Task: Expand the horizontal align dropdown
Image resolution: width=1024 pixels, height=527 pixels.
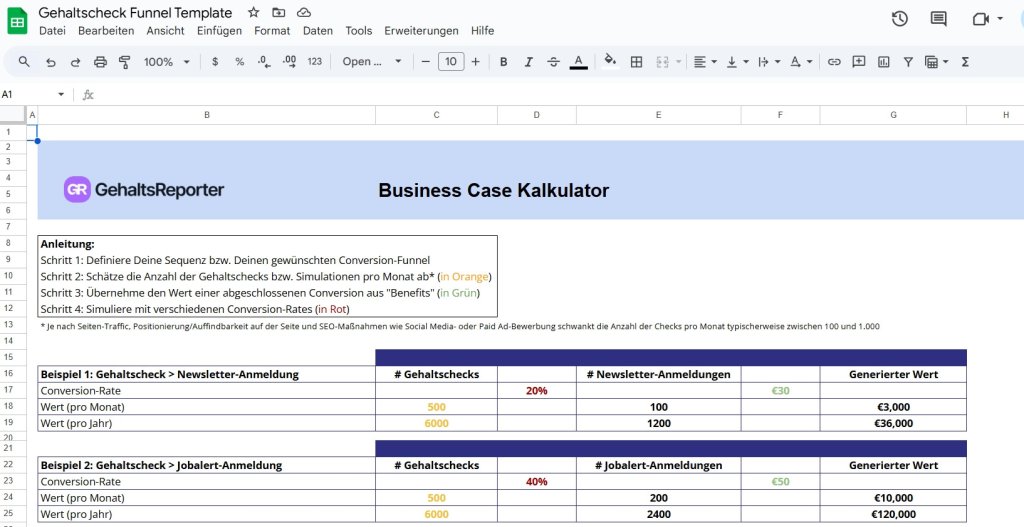Action: coord(705,62)
